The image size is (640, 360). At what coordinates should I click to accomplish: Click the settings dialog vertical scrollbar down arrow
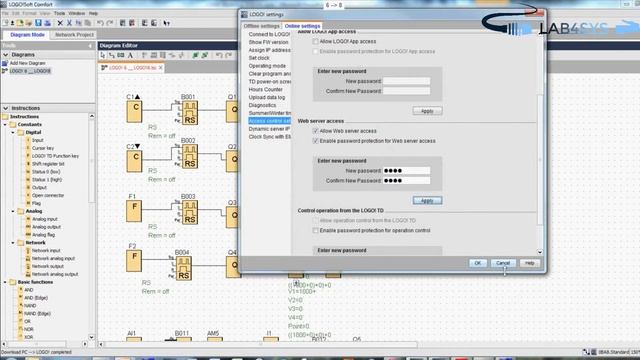tap(540, 252)
